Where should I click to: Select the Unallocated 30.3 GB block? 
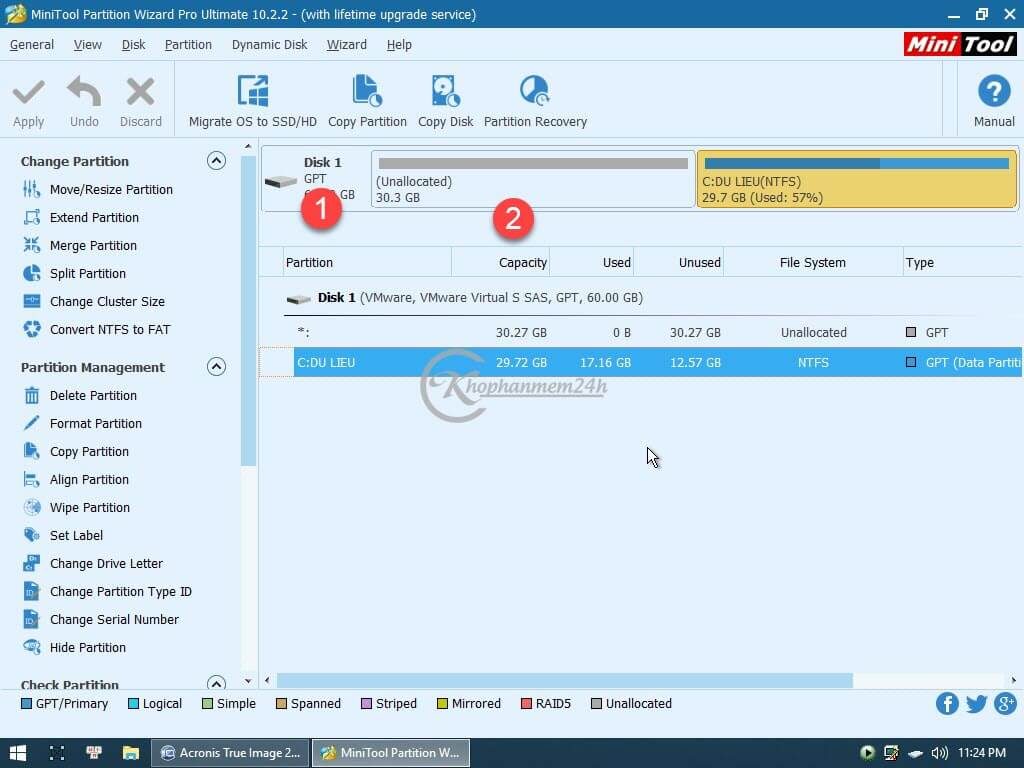[533, 180]
